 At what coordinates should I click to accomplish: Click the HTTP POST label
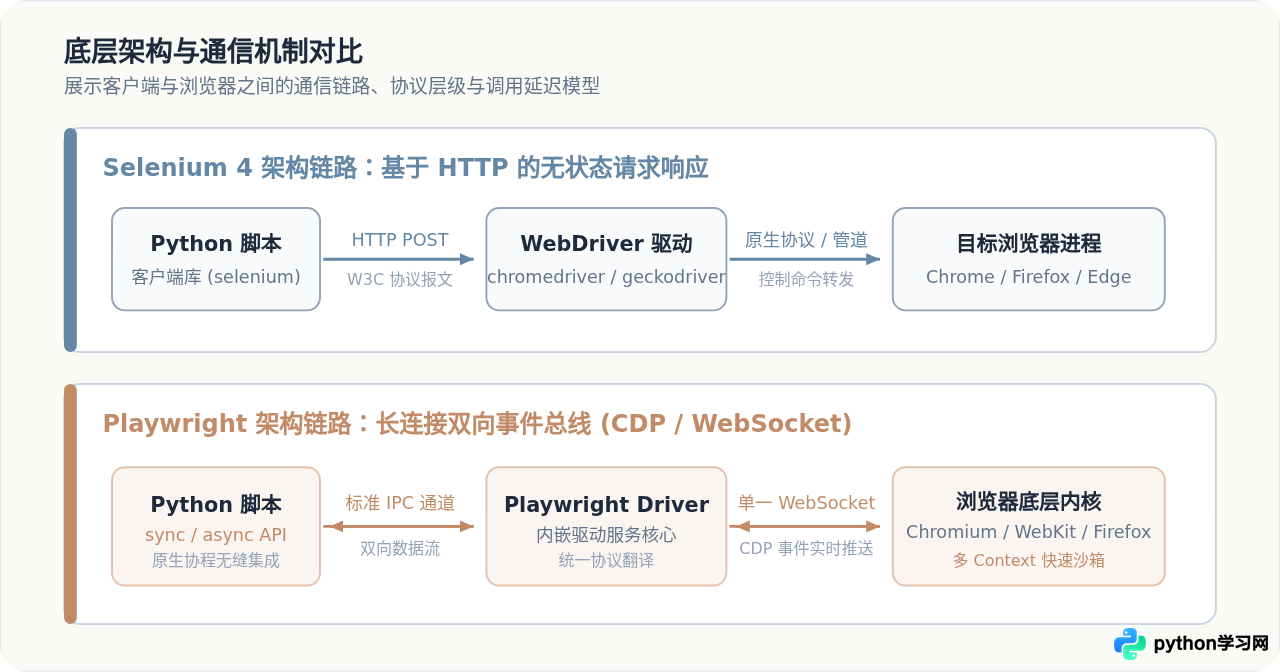point(400,240)
